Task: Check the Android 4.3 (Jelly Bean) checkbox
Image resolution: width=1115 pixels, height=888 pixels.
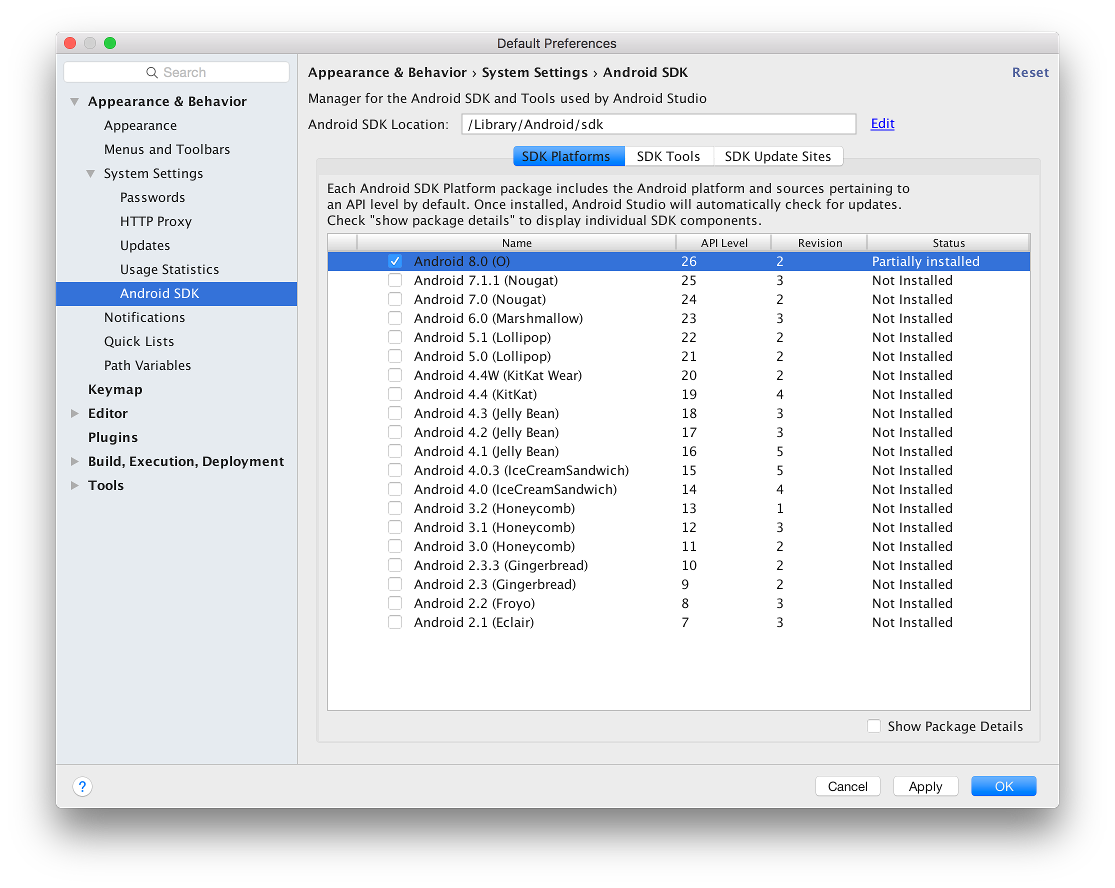Action: click(395, 413)
